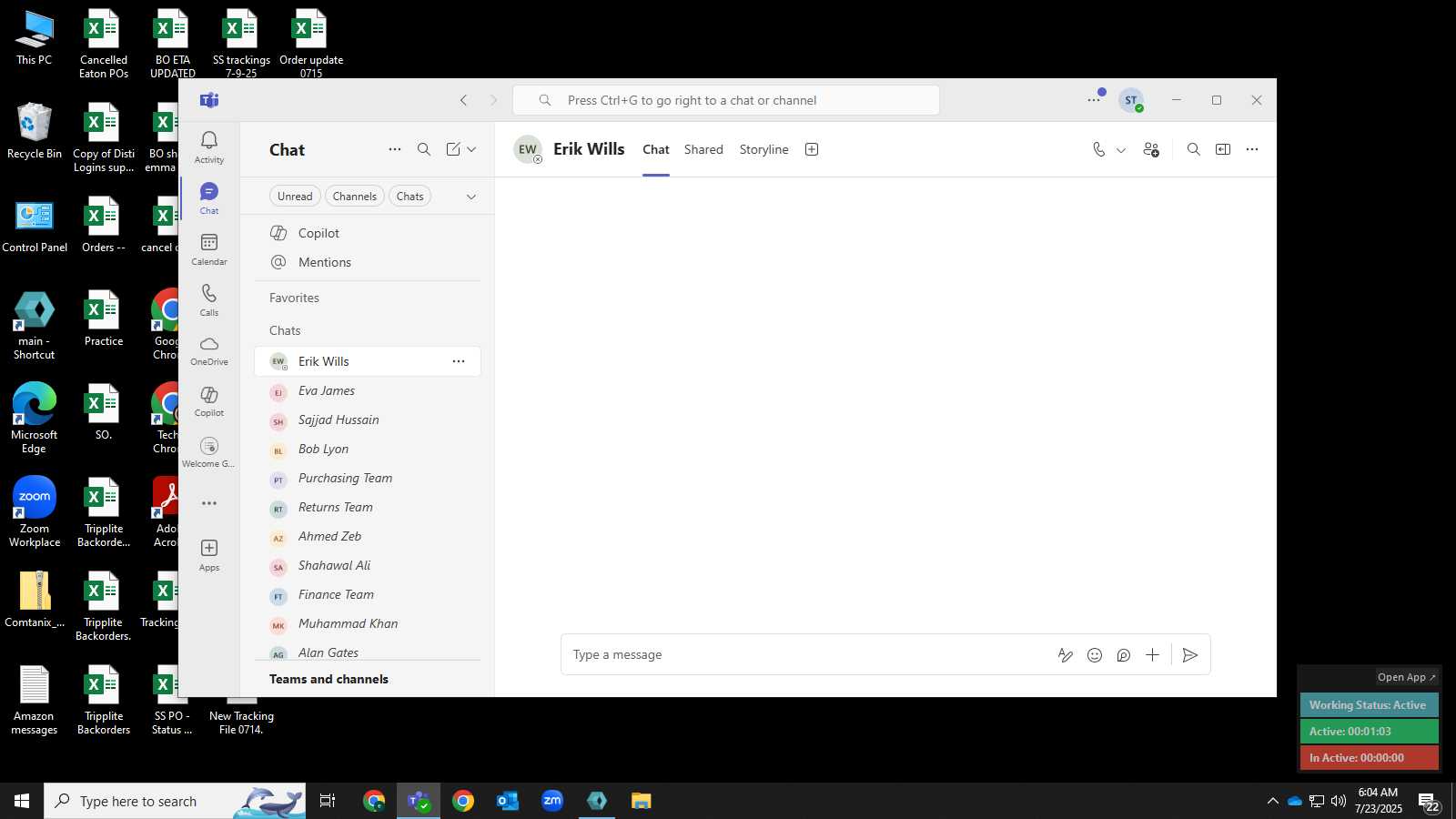1456x819 pixels.
Task: Open Bob Lyon chat
Action: 368,449
